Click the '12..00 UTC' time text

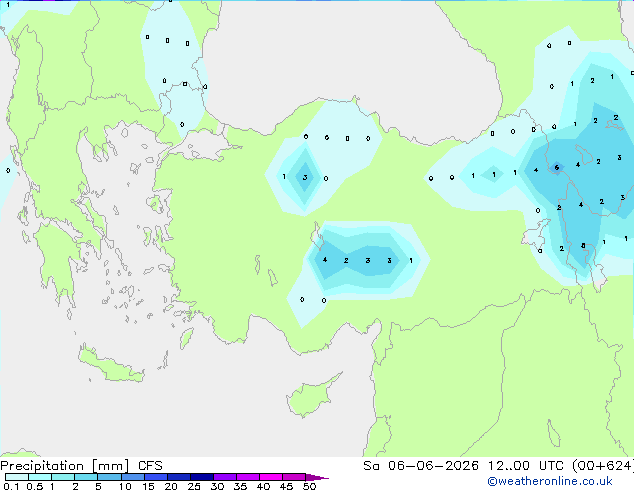(526, 466)
